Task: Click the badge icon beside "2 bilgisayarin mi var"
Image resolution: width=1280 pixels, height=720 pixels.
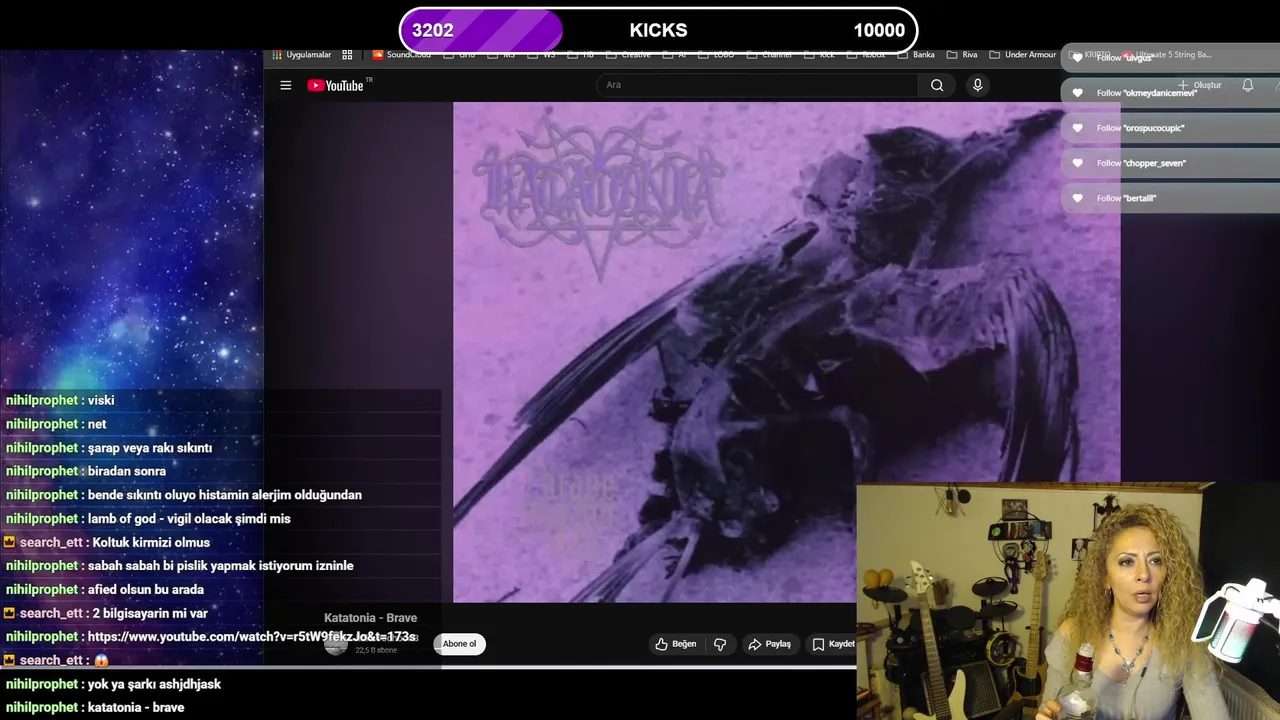Action: tap(10, 613)
